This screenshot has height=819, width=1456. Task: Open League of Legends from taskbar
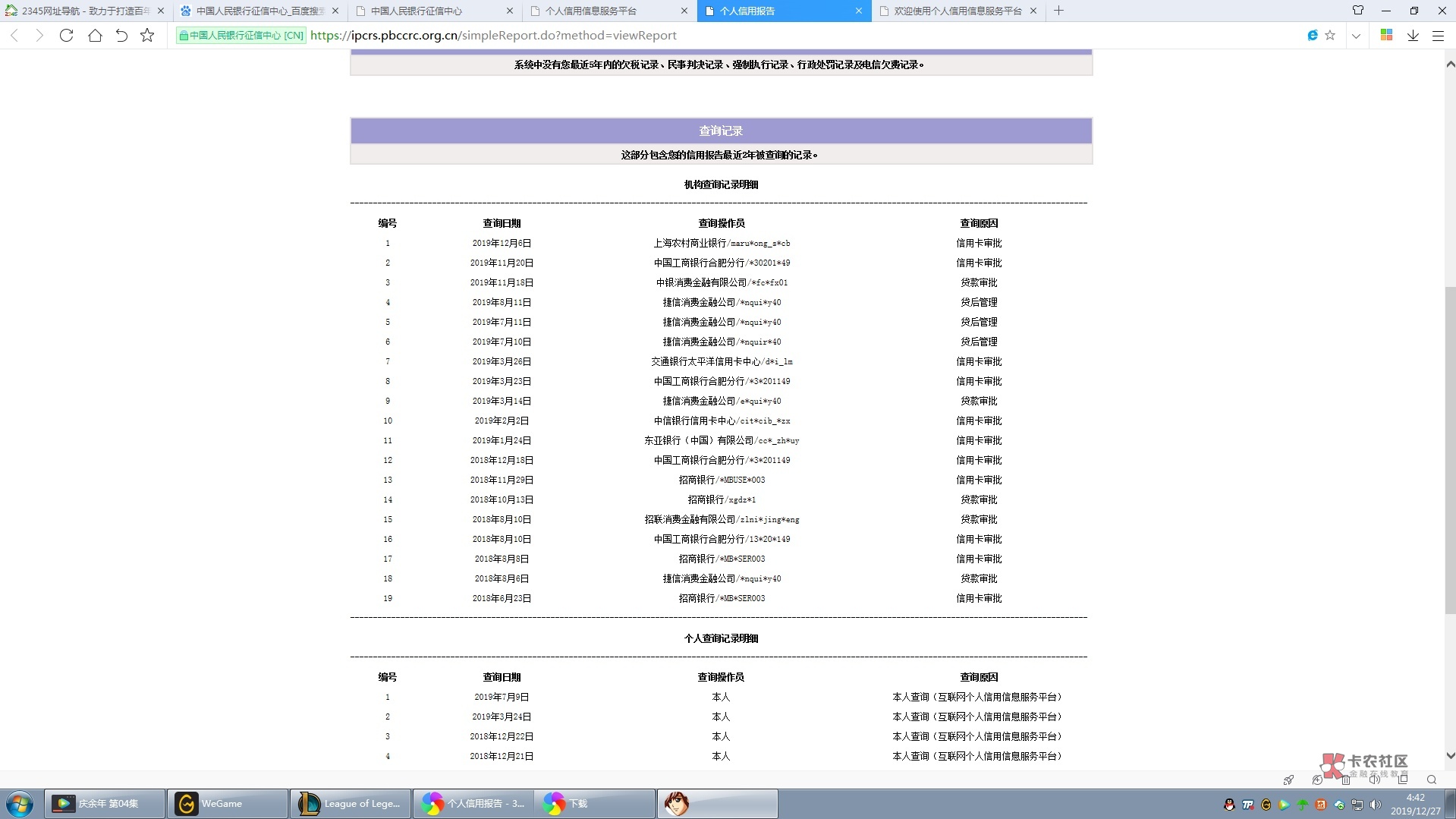(351, 803)
